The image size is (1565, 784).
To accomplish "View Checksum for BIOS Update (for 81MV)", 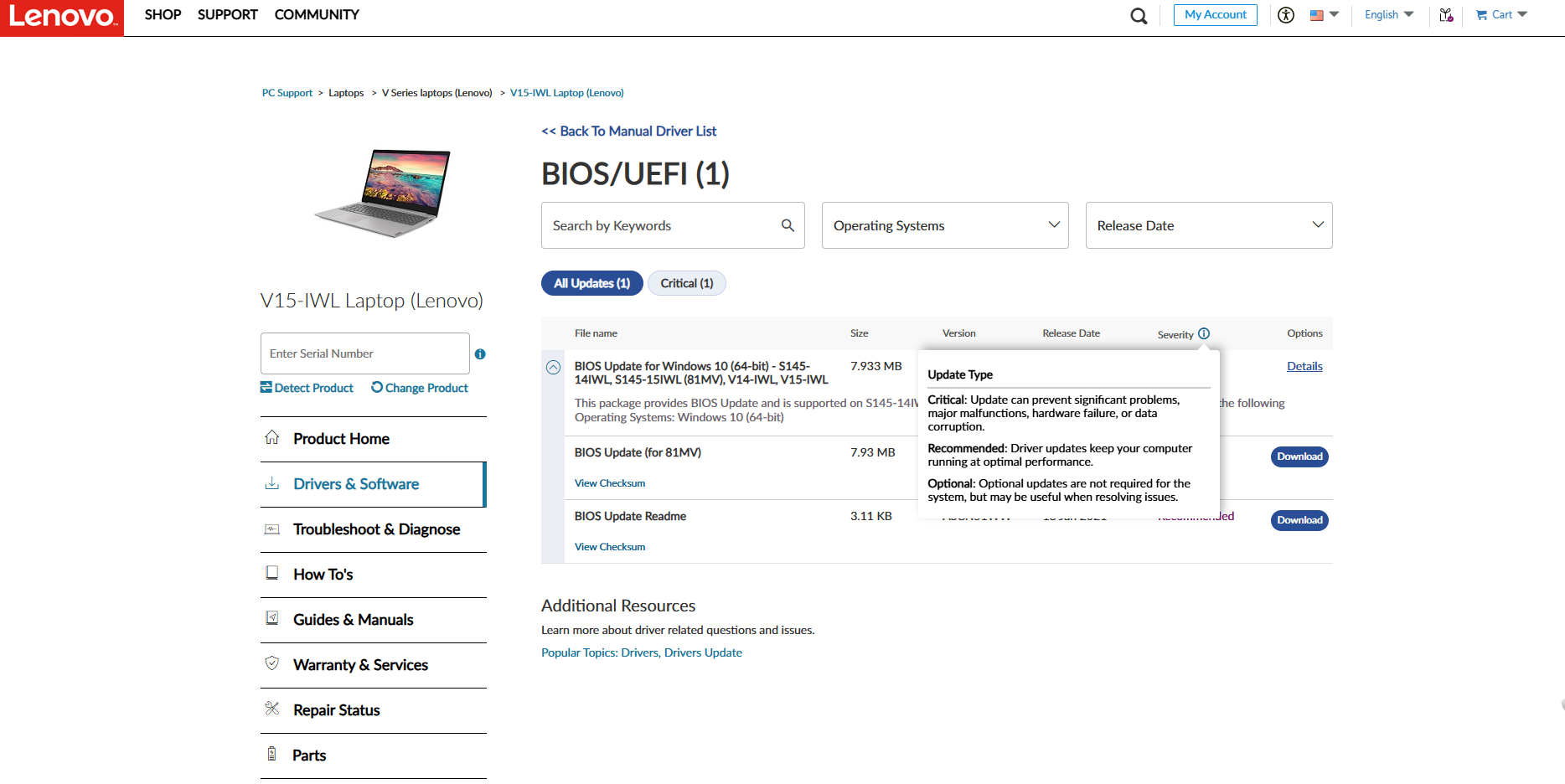I will [610, 483].
